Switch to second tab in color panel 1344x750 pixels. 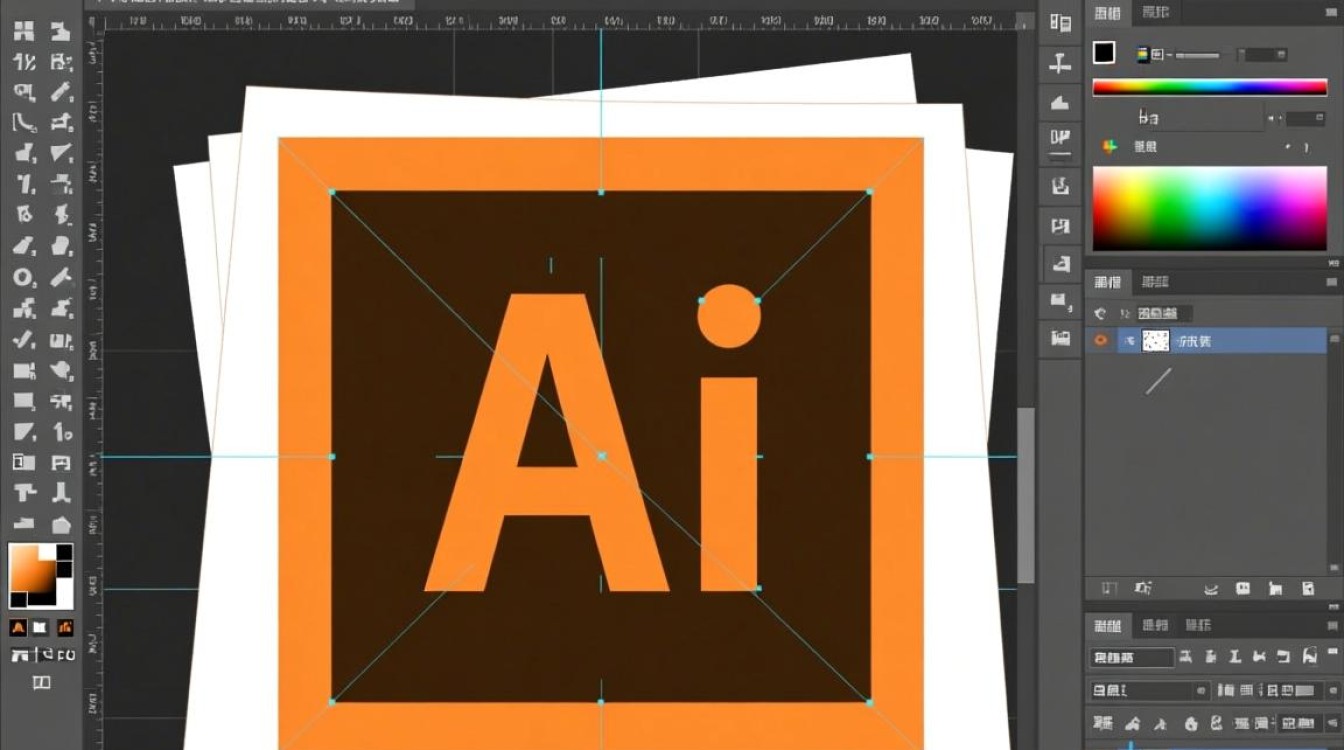click(1155, 12)
